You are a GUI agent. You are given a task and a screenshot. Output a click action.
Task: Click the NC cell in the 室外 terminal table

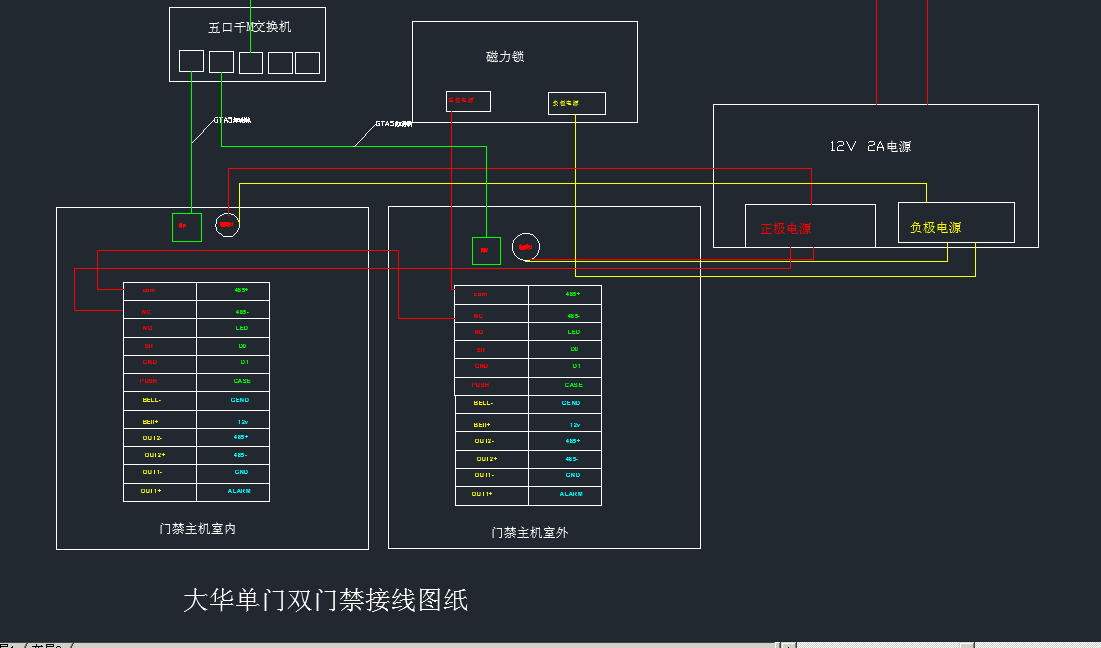pos(492,314)
